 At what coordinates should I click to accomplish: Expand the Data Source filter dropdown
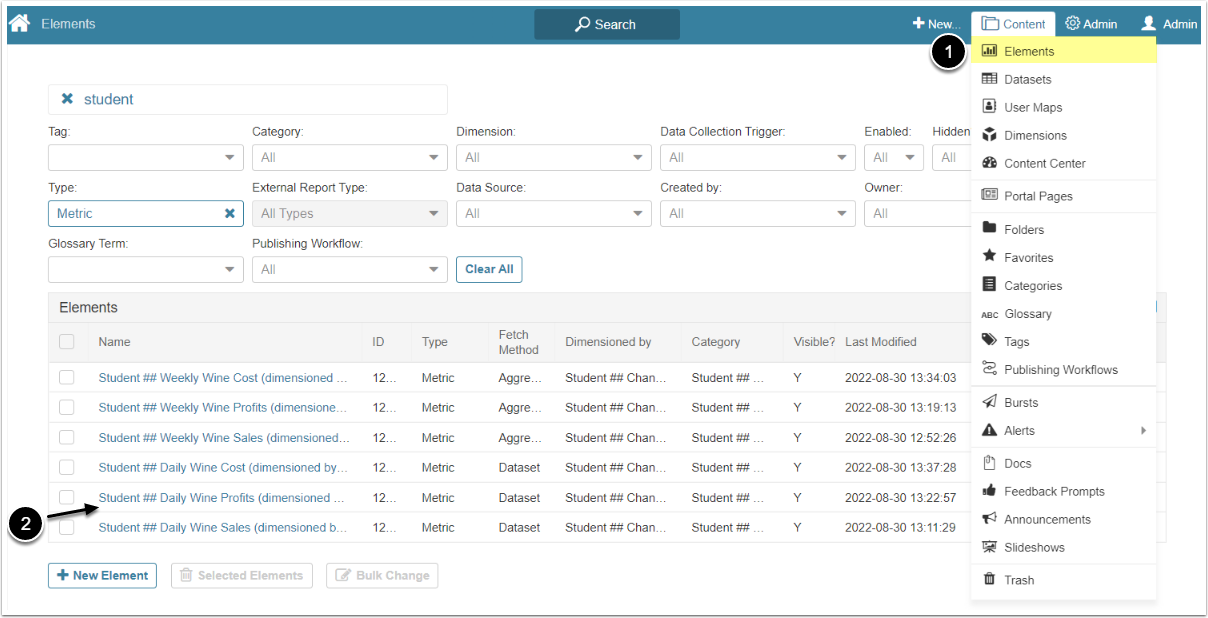(554, 213)
